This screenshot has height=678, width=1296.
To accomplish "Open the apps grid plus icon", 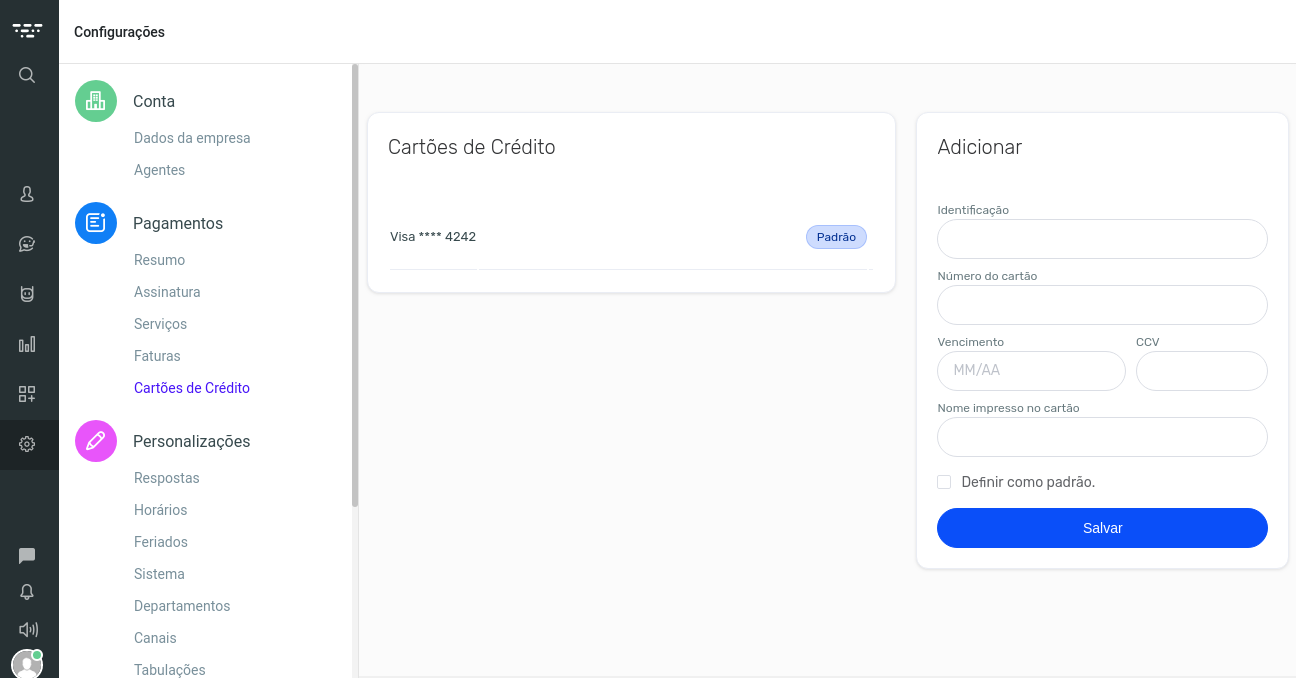I will 27,394.
